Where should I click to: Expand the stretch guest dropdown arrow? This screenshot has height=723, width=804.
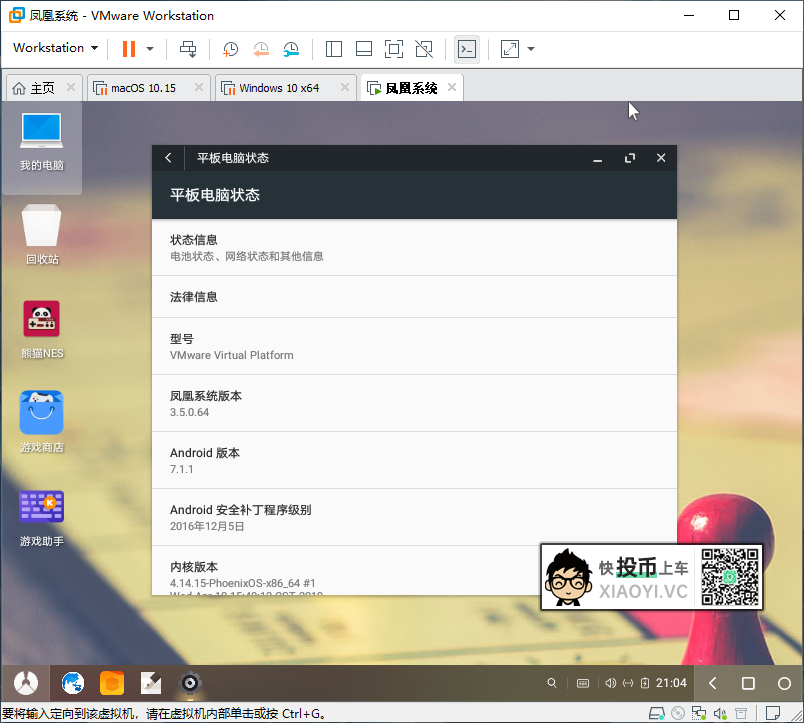tap(531, 49)
